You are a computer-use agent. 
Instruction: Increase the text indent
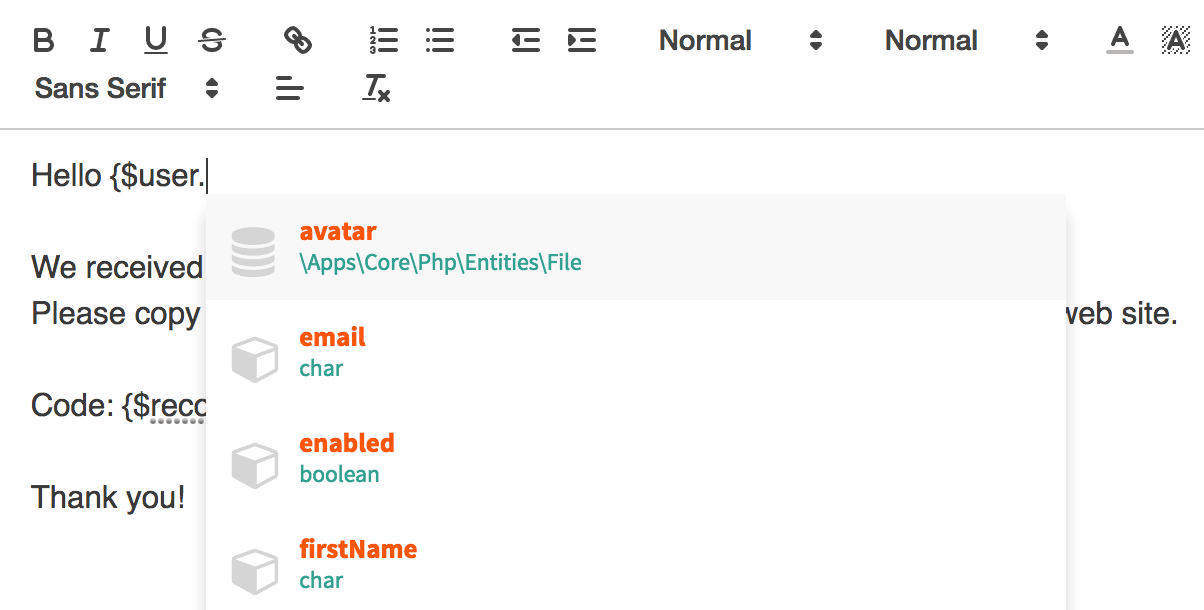(x=581, y=41)
